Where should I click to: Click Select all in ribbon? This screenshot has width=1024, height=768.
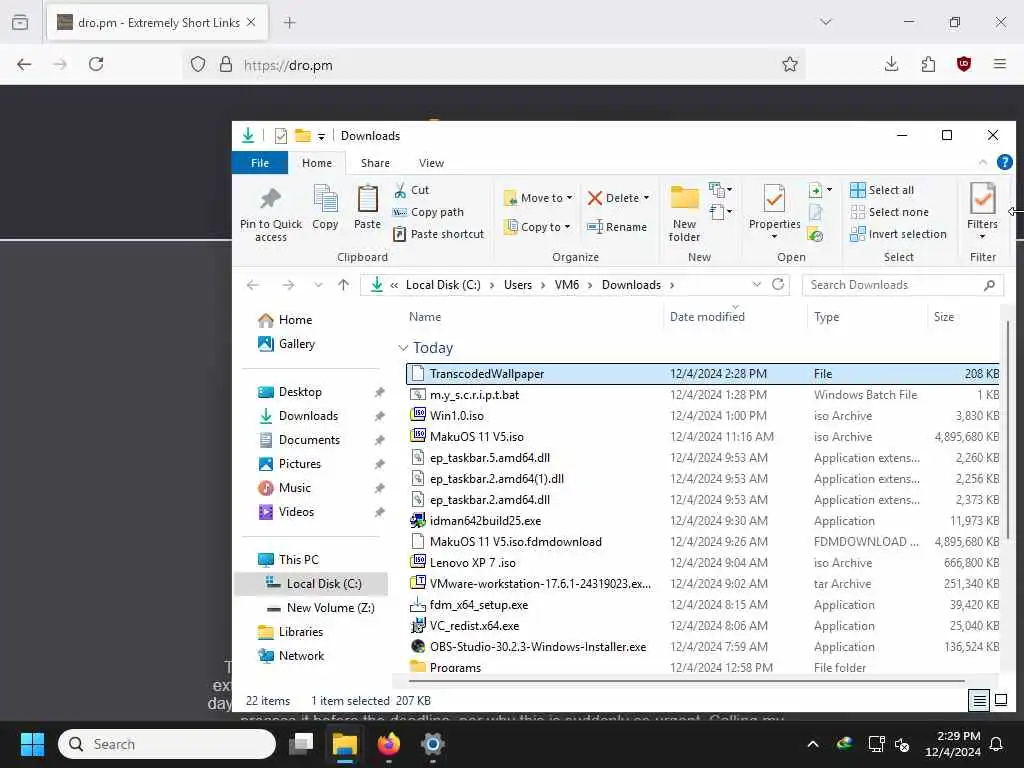[882, 190]
